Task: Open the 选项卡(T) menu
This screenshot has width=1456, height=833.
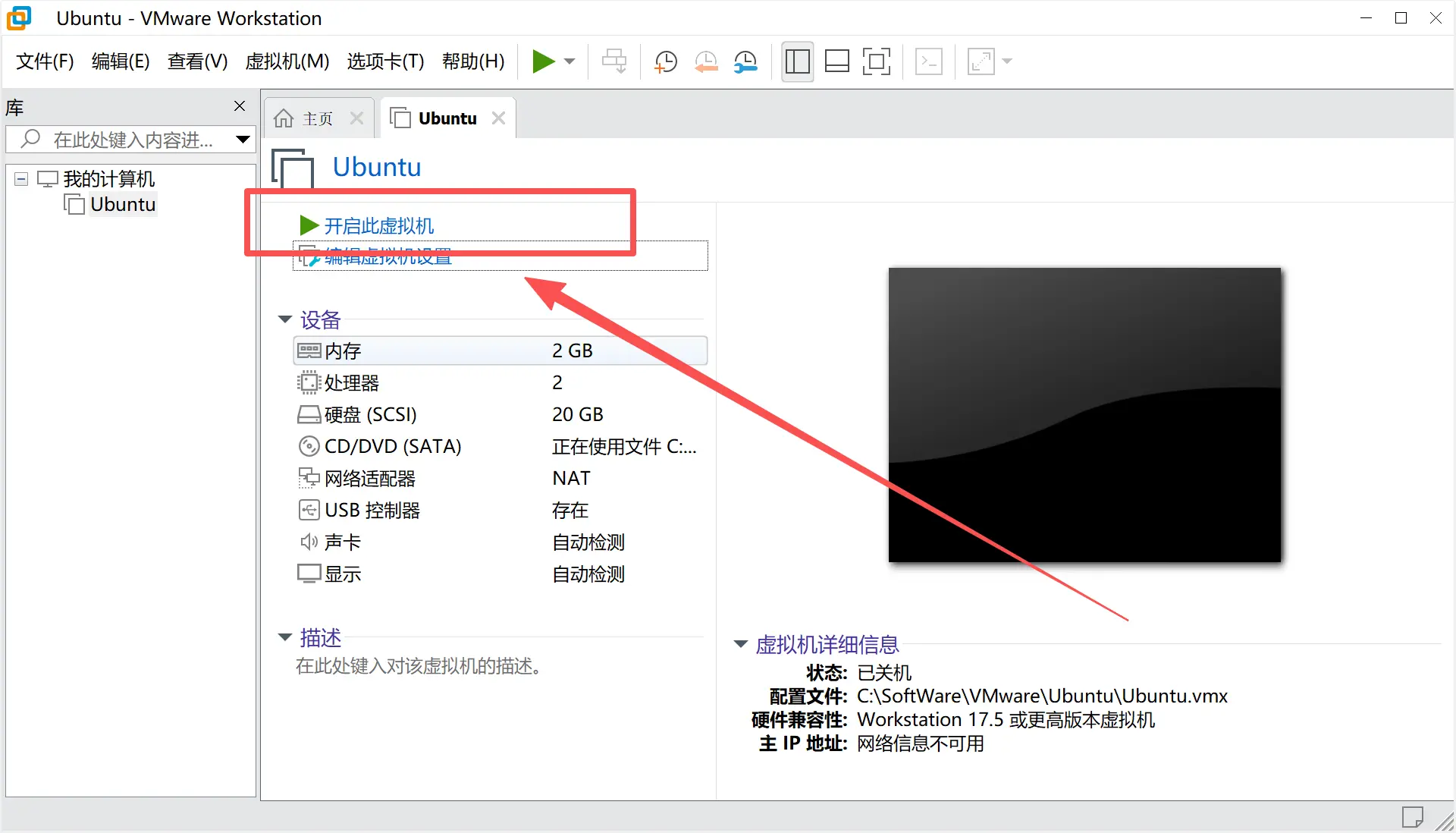Action: pos(385,61)
